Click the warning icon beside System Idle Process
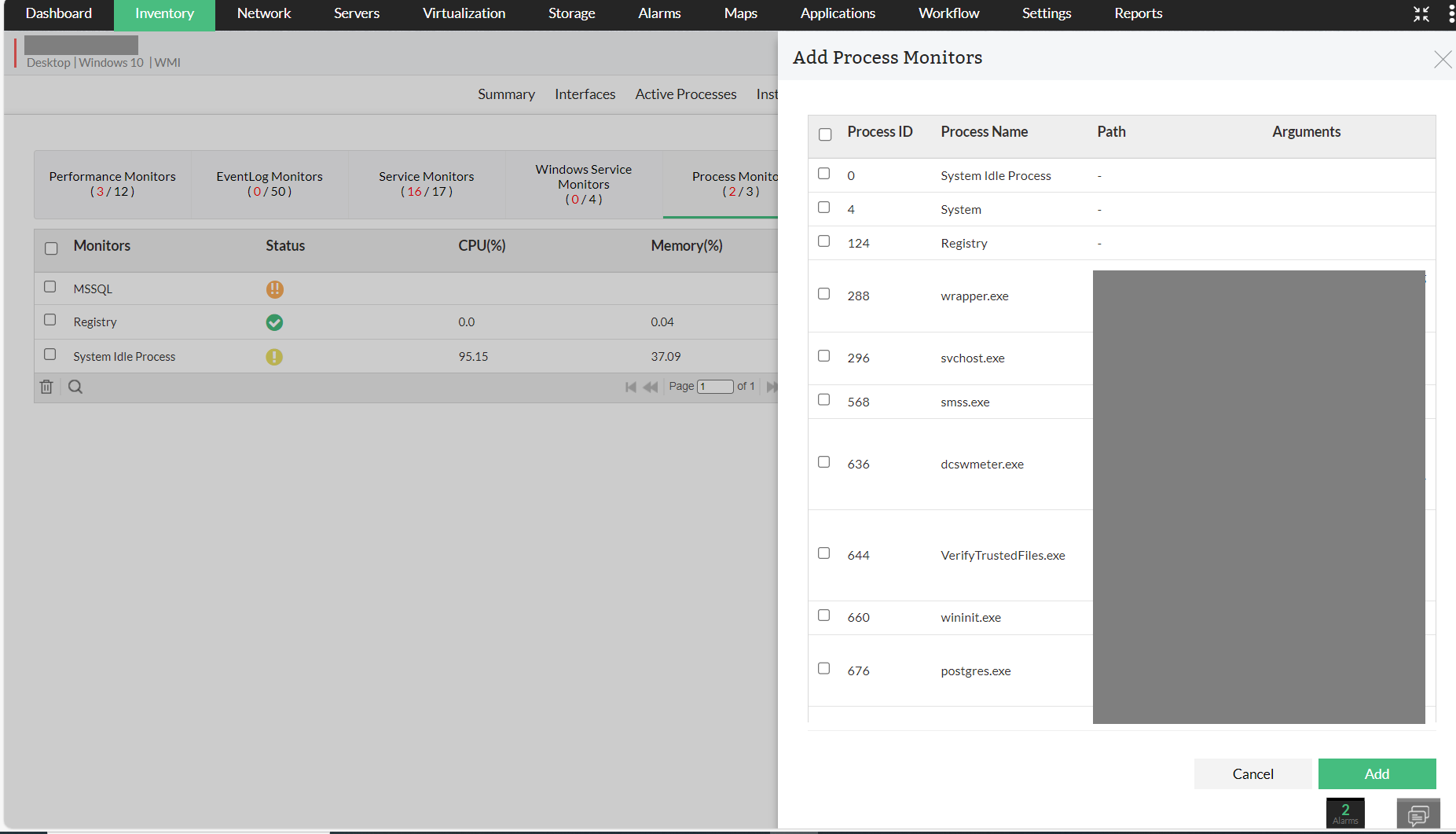Image resolution: width=1456 pixels, height=834 pixels. point(273,356)
